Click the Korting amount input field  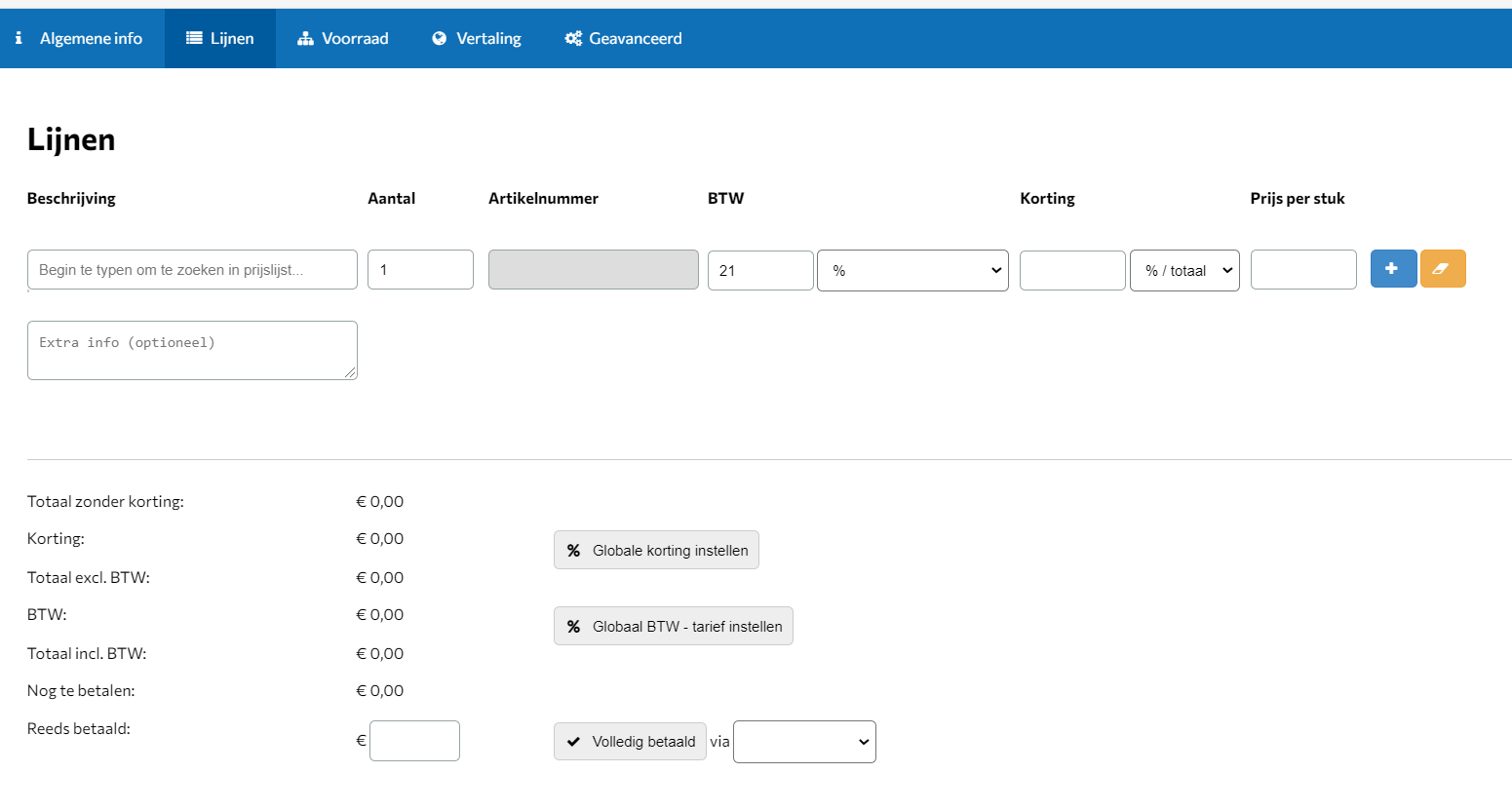(1071, 271)
